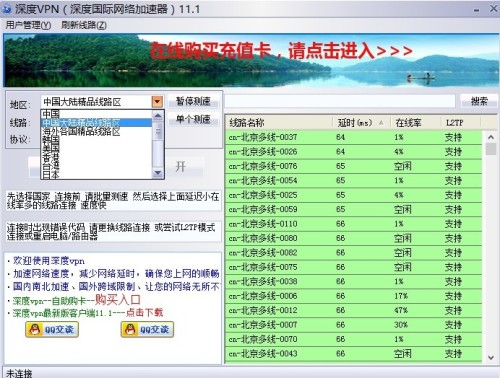Click the 未连接 status bar text
Image resolution: width=500 pixels, height=378 pixels.
click(x=19, y=373)
